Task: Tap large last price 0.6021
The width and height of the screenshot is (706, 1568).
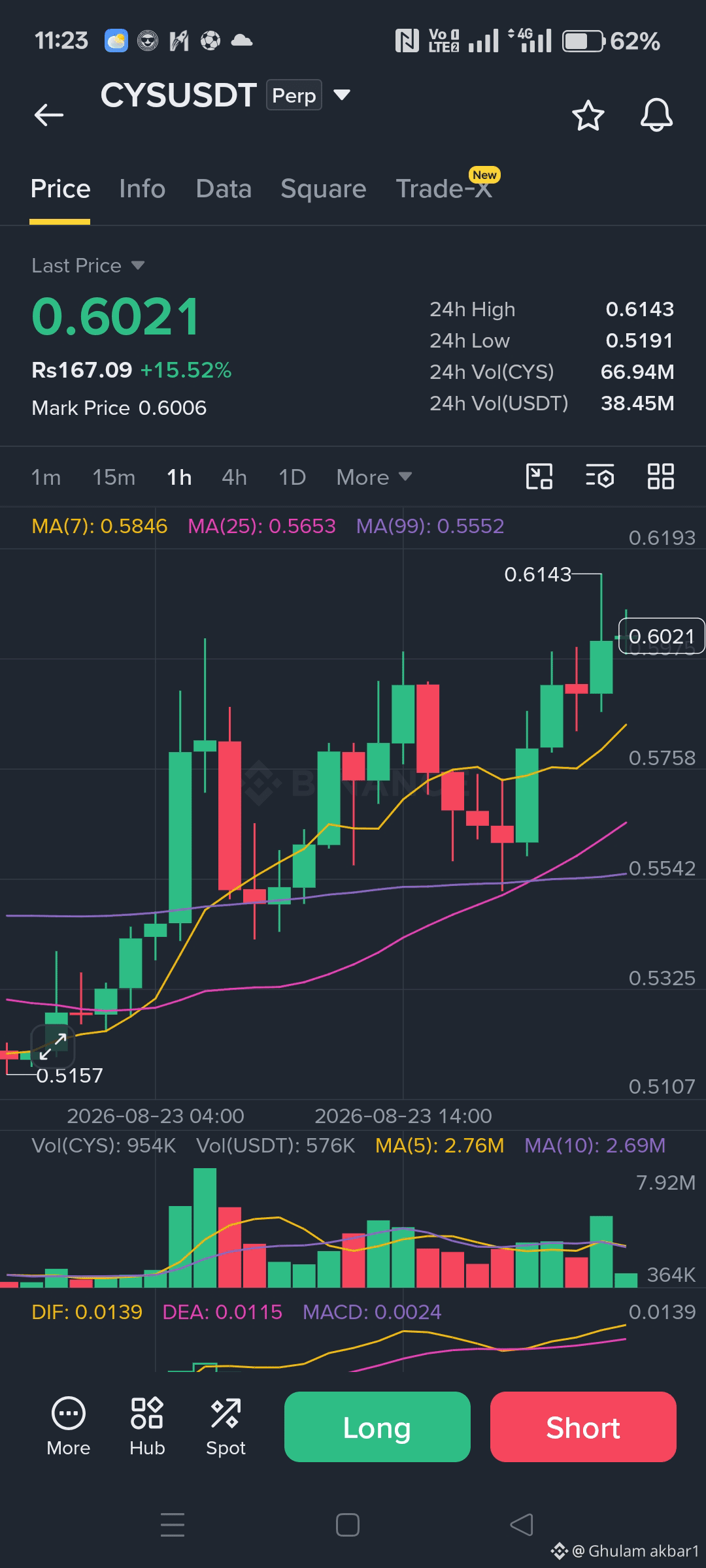Action: (116, 317)
